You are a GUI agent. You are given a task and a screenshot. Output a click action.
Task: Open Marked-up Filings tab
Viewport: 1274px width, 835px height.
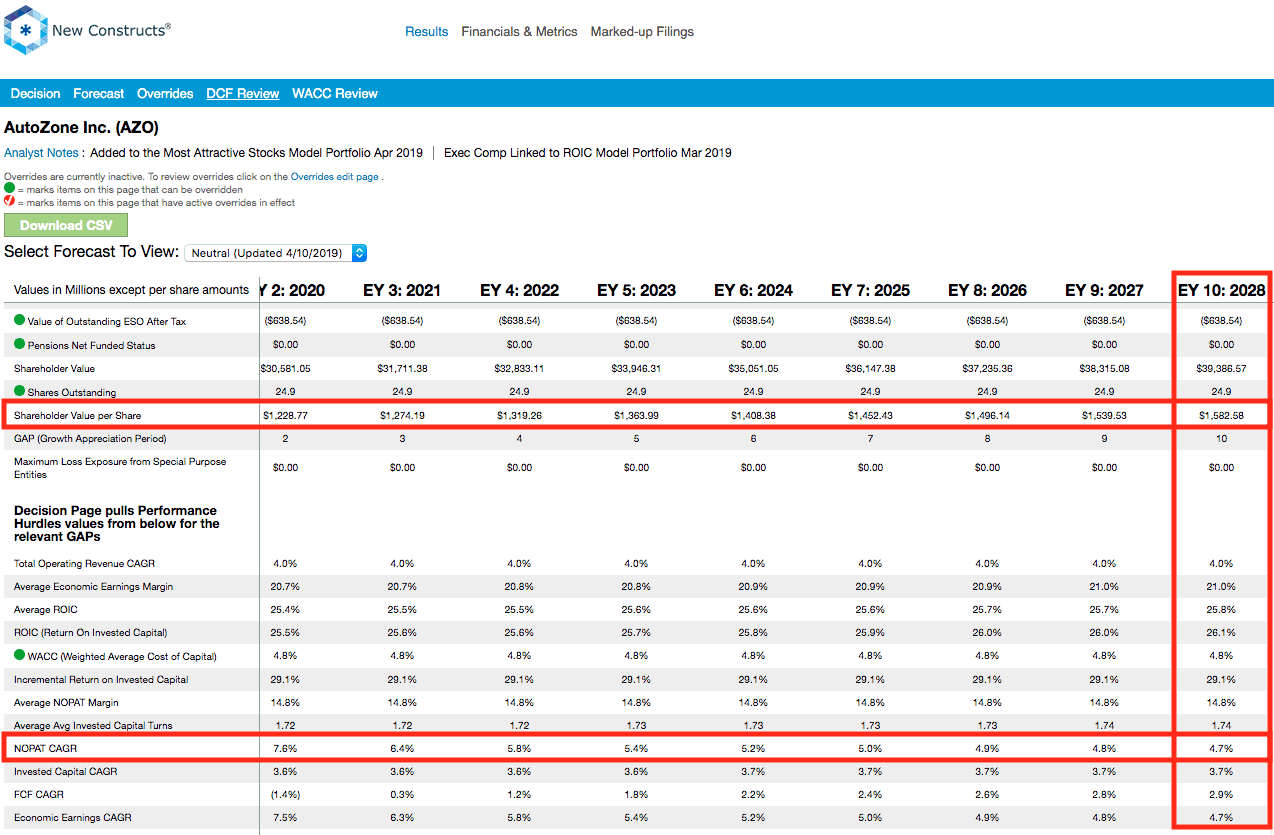[642, 32]
